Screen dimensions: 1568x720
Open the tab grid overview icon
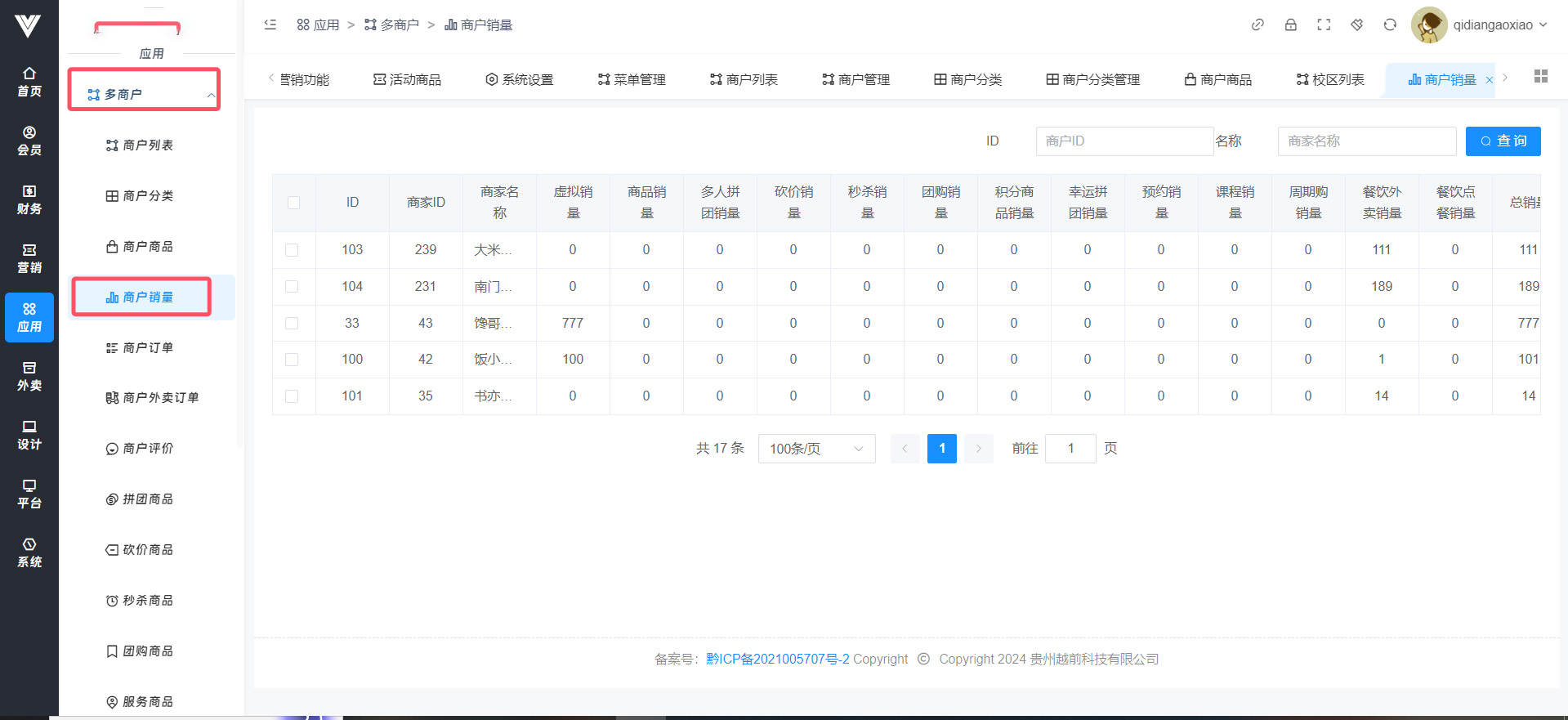[x=1541, y=76]
